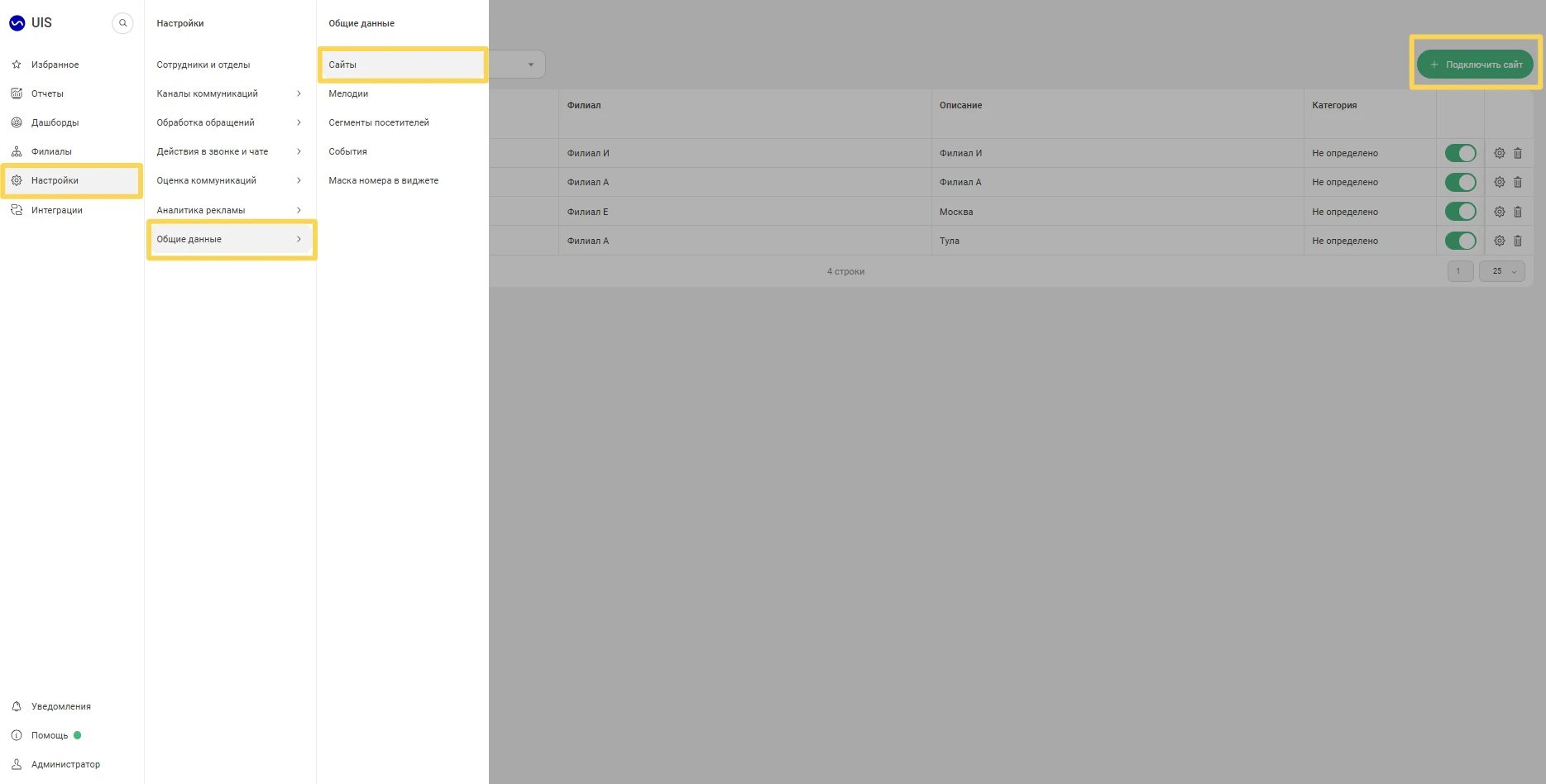Screen dimensions: 1546x784
Task: Expand Каналы коммуникаций submenu arrow
Action: click(x=299, y=93)
